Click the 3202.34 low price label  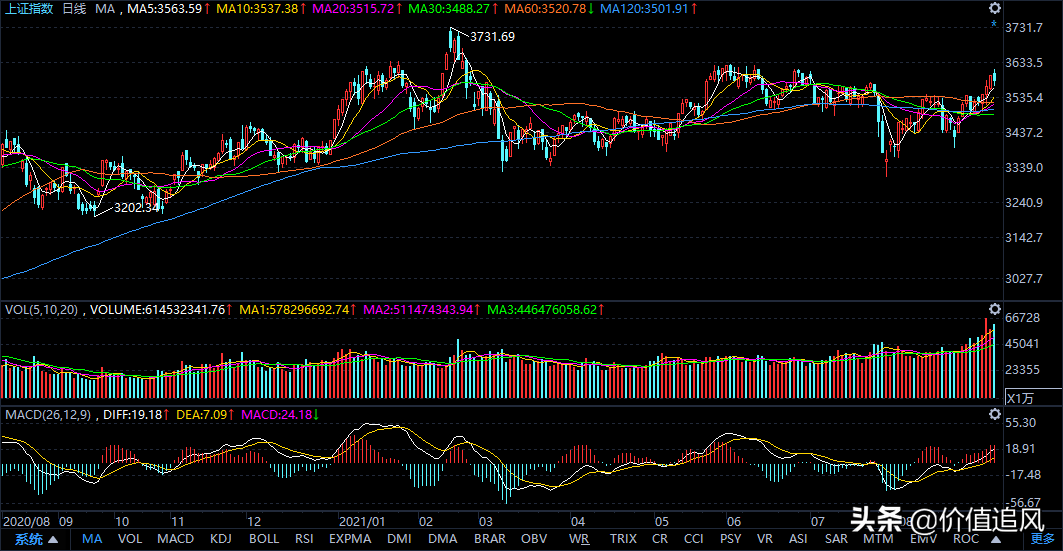[x=138, y=208]
